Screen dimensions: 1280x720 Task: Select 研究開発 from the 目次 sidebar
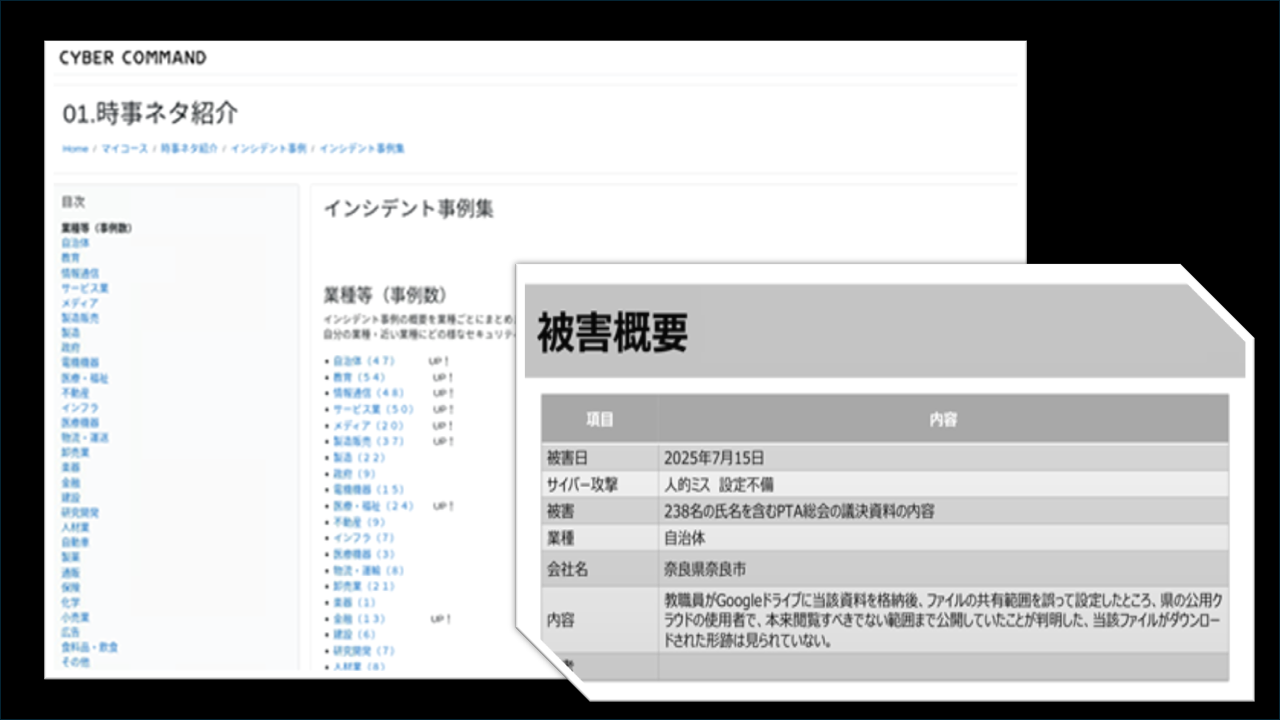point(80,512)
